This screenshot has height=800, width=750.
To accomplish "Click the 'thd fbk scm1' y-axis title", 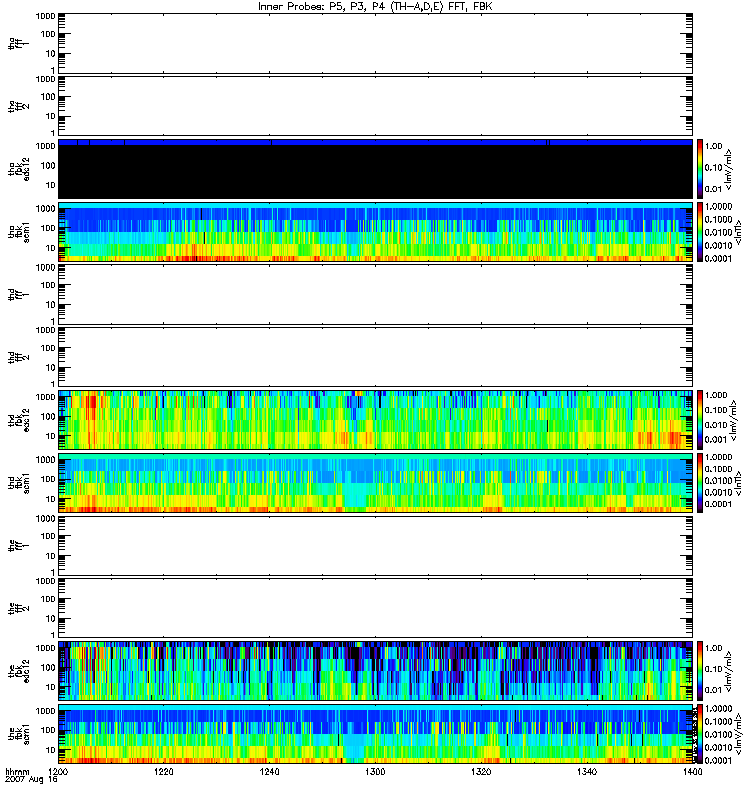I will pos(19,483).
